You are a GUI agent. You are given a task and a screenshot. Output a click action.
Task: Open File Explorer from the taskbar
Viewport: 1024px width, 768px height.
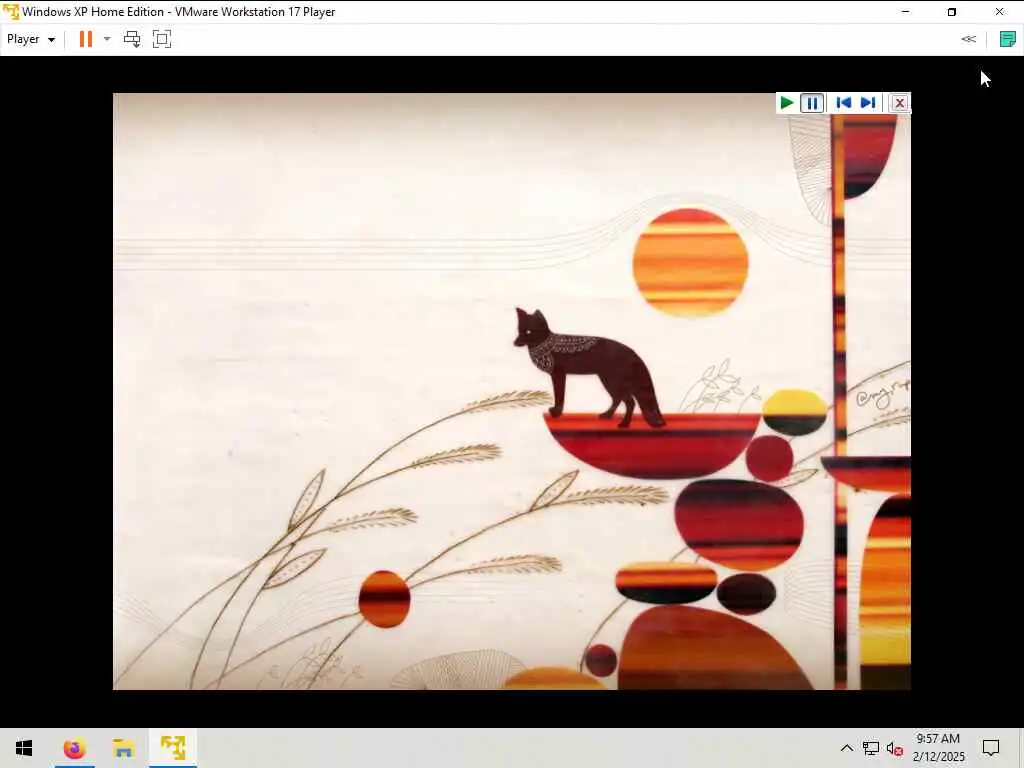[x=123, y=748]
